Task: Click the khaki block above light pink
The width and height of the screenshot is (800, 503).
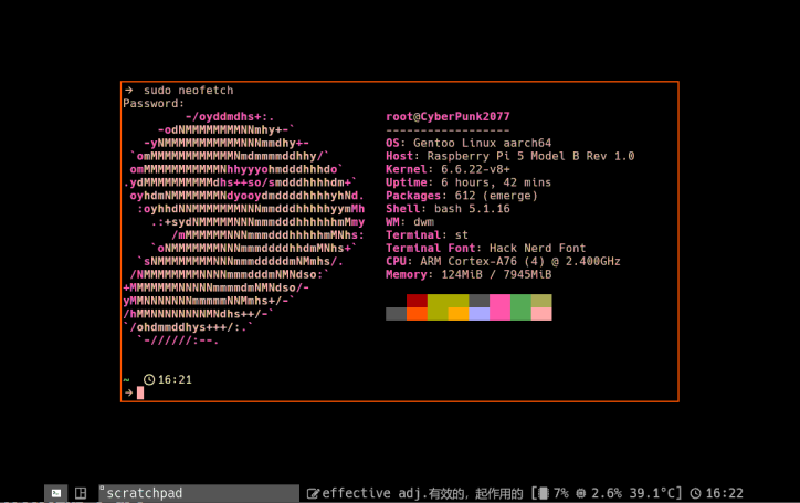Action: 541,300
